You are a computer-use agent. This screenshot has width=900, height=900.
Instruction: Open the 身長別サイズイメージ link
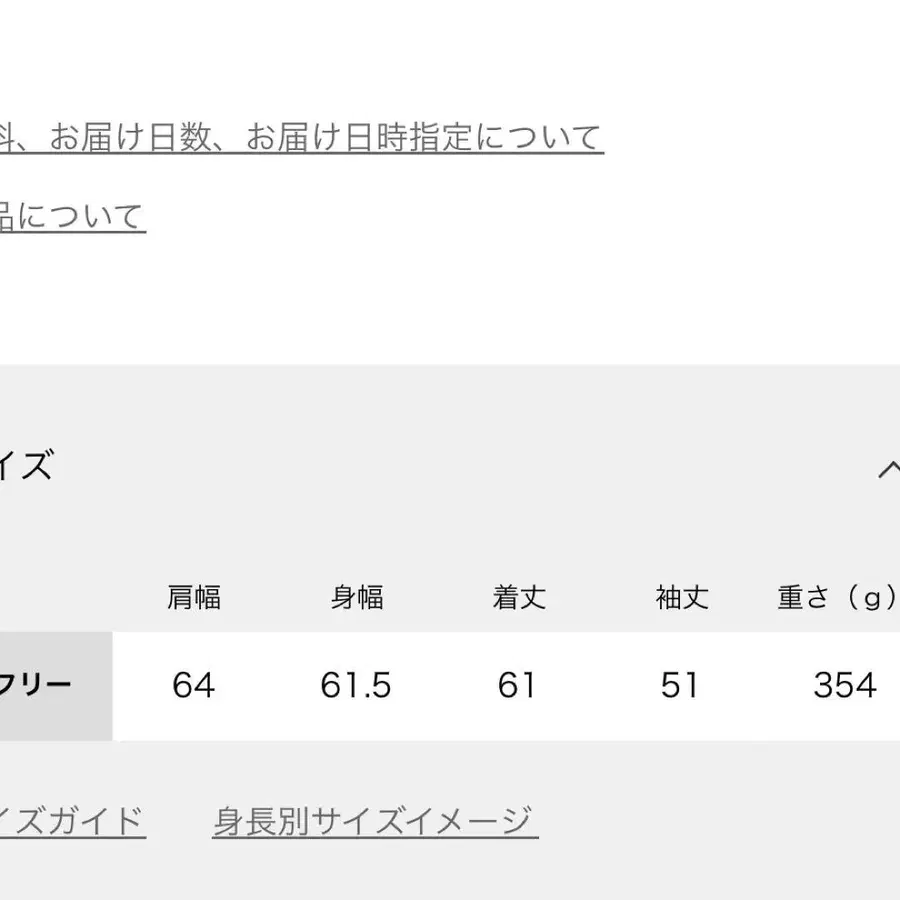tap(374, 822)
